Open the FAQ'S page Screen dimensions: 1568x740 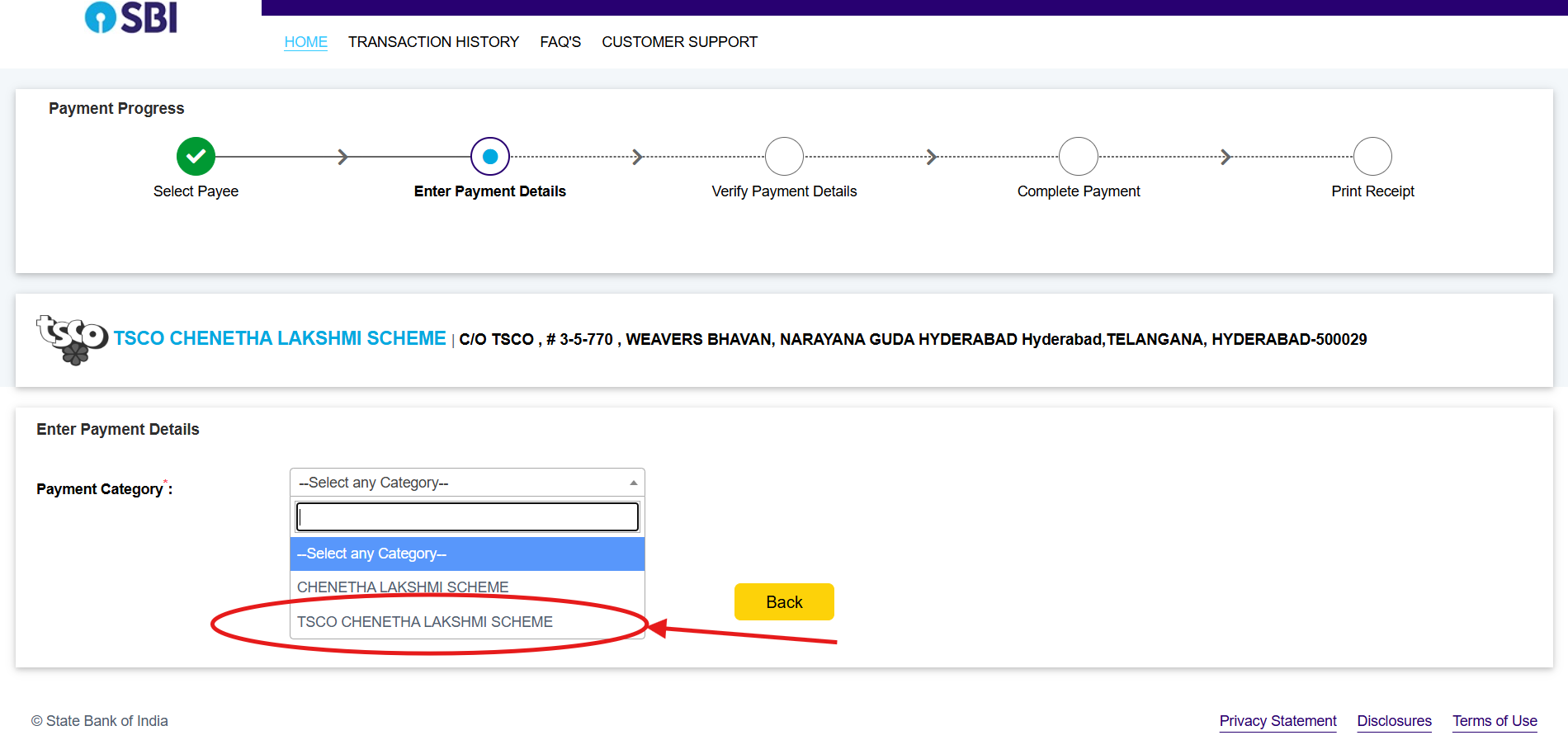pos(560,42)
